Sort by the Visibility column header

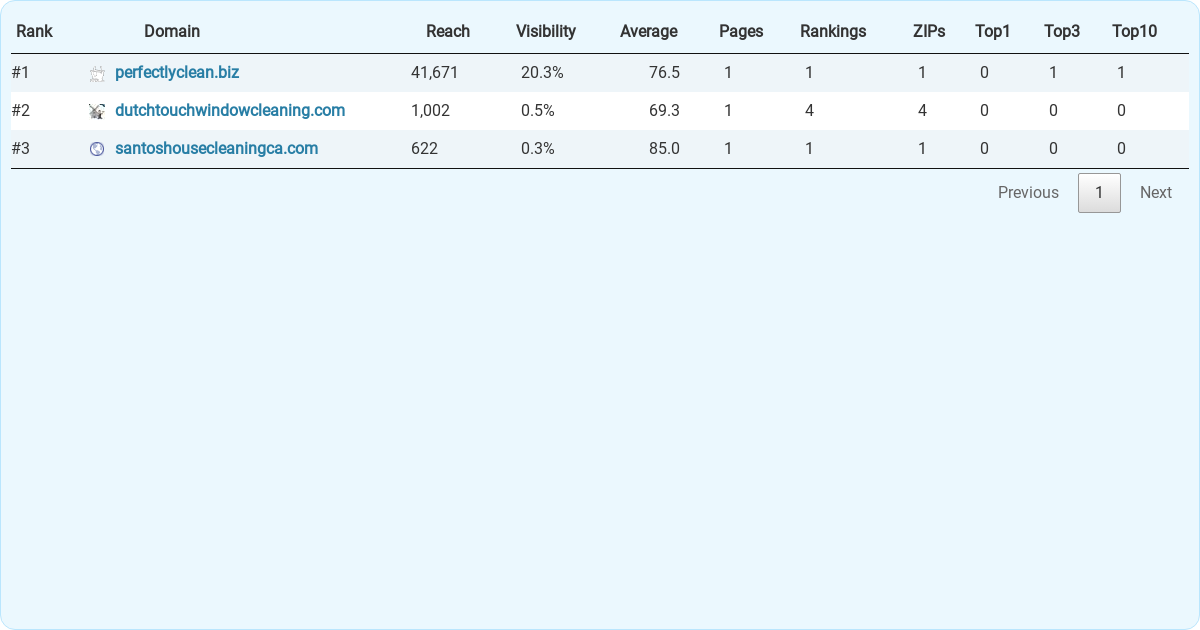[x=545, y=31]
